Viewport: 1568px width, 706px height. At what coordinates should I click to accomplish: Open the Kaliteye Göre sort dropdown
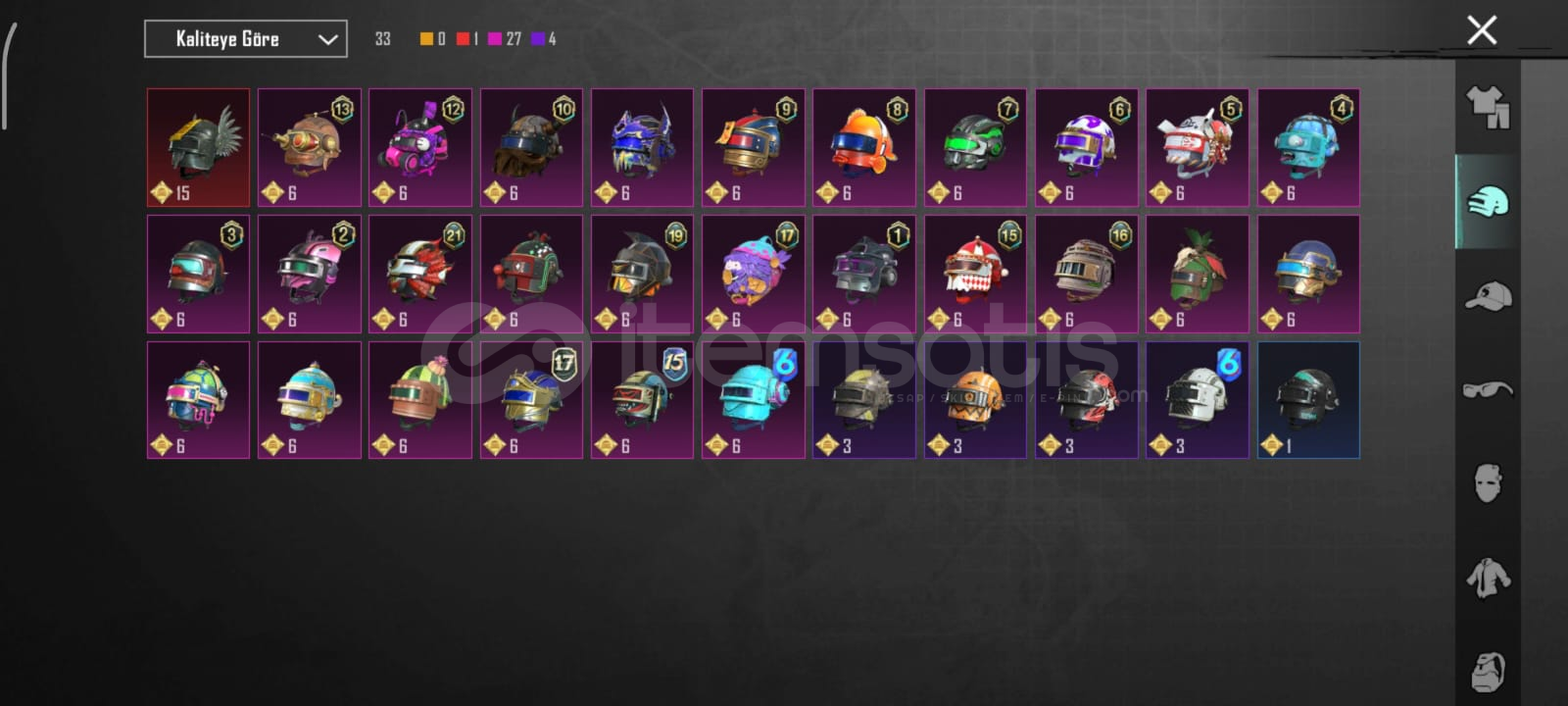(246, 39)
